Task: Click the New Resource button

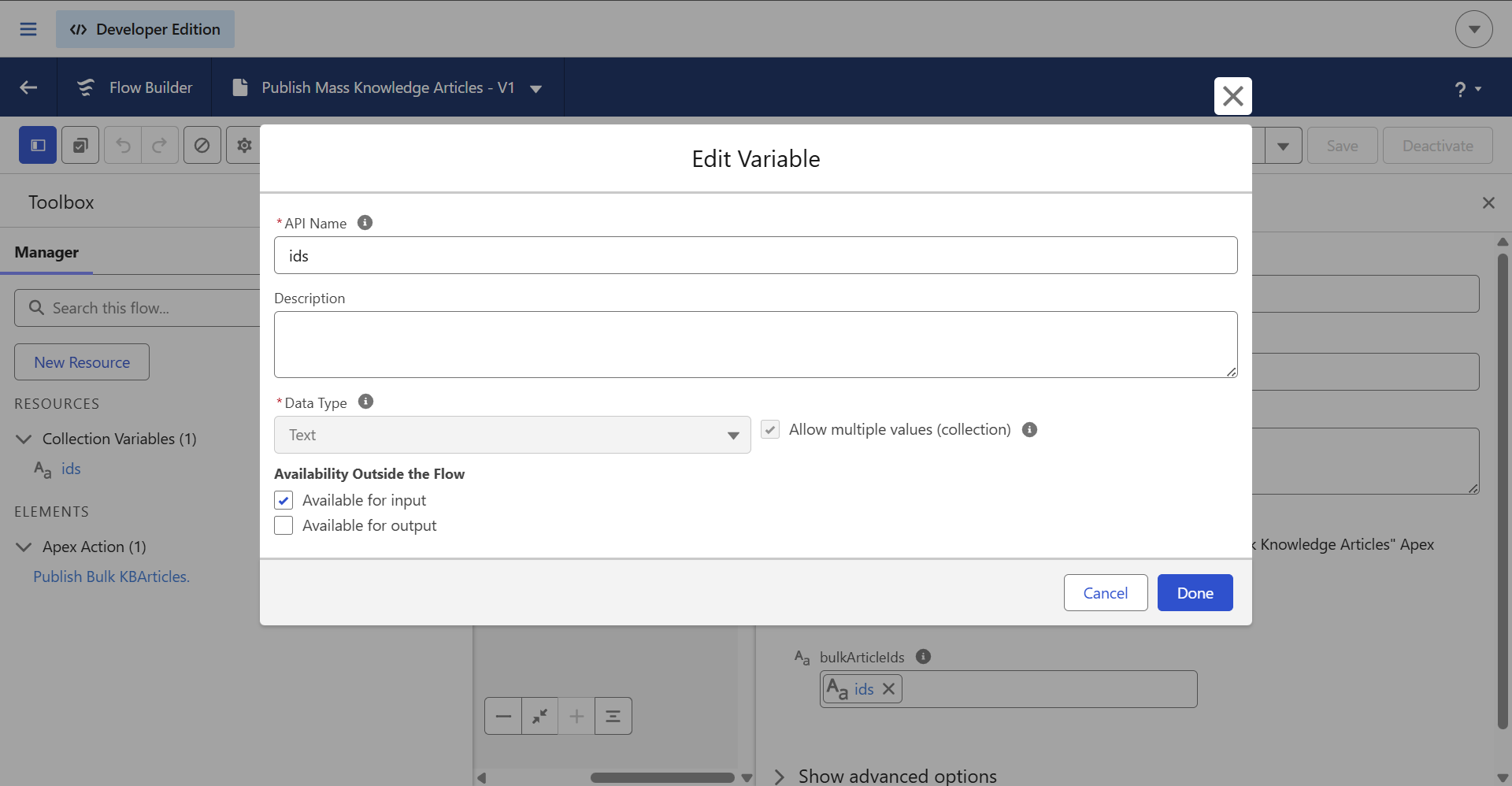Action: [82, 362]
